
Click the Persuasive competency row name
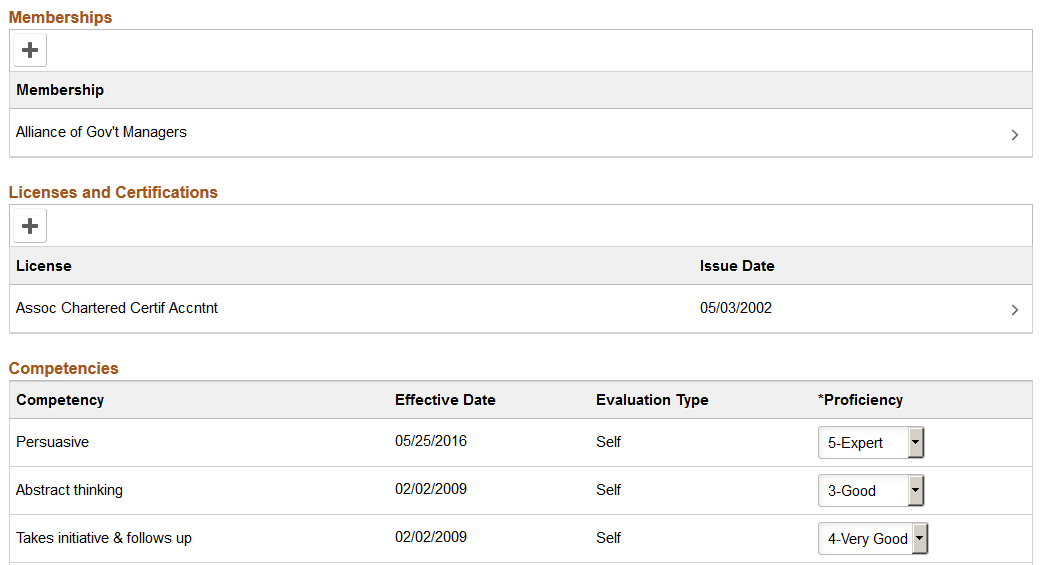pyautogui.click(x=53, y=442)
